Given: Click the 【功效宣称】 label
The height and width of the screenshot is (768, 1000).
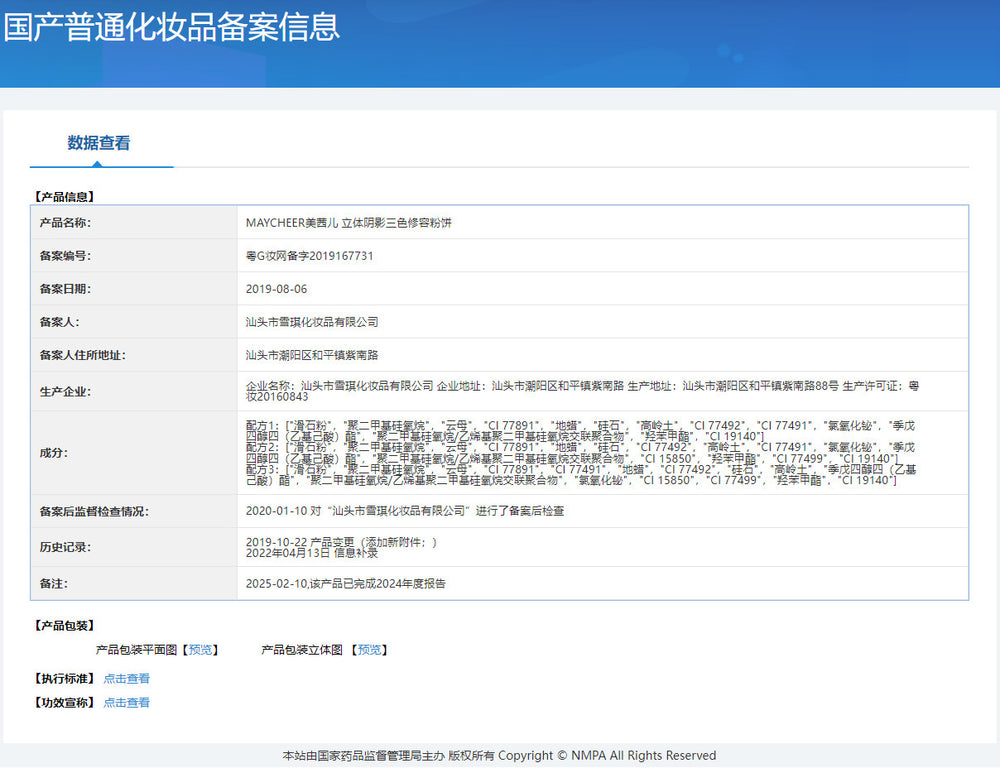Looking at the screenshot, I should 64,703.
